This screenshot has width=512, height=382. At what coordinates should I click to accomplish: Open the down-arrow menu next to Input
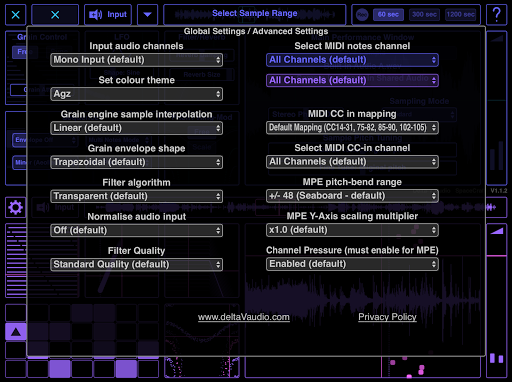147,15
